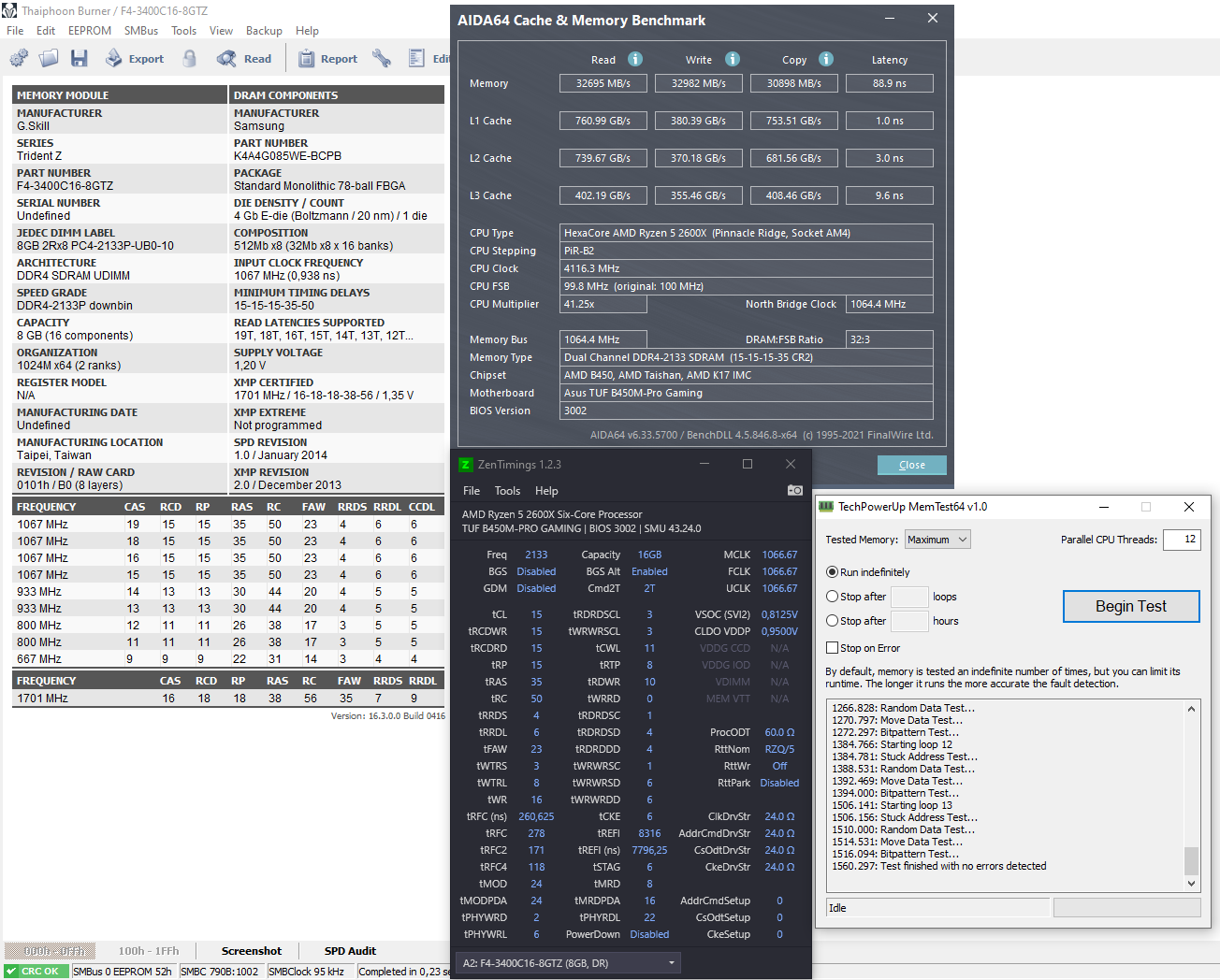Click the padlock icon in Thaiphoon Burner toolbar
Screen dimensions: 1220x980
pos(190,59)
